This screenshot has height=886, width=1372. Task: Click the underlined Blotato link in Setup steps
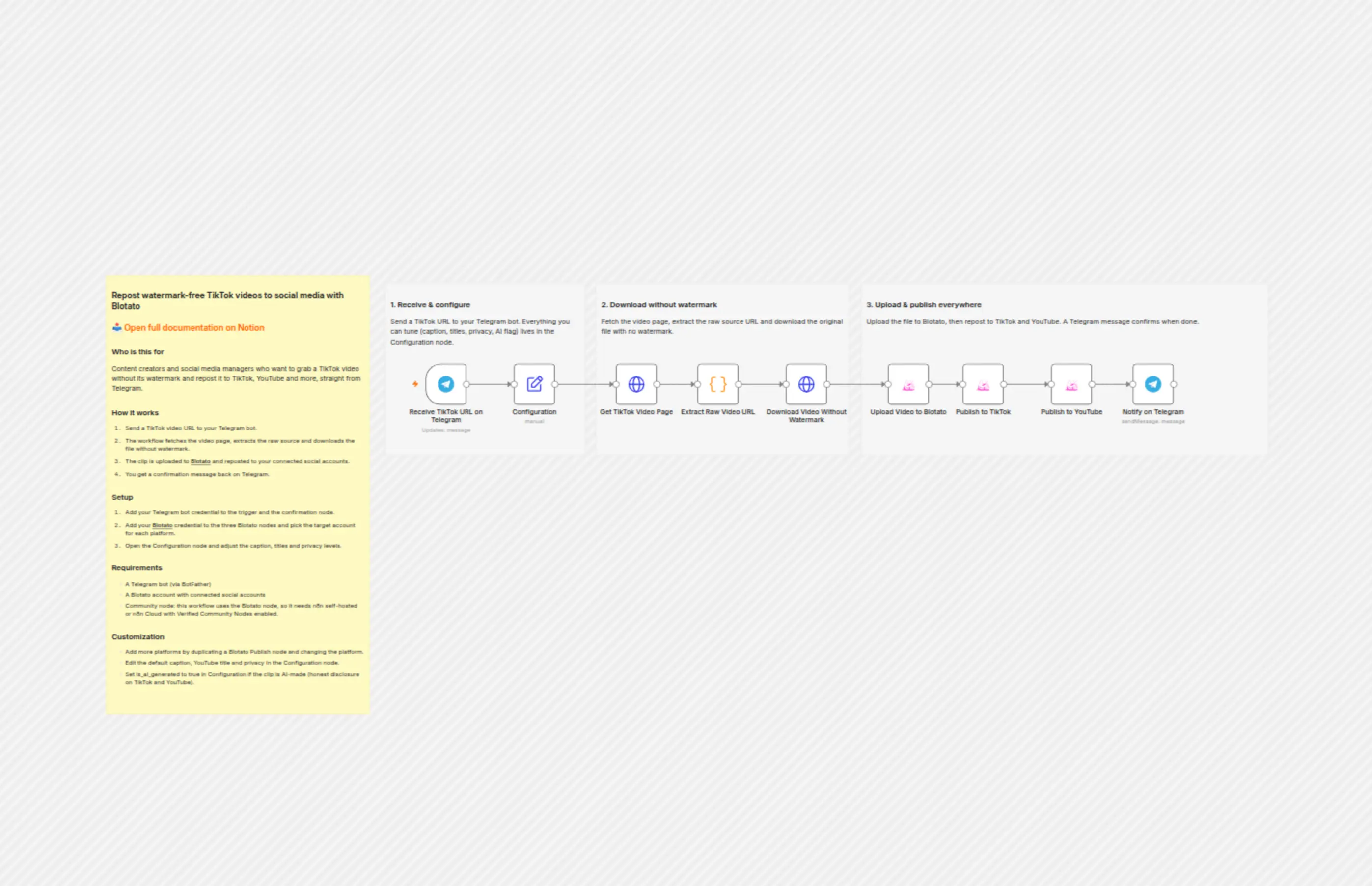pyautogui.click(x=162, y=525)
